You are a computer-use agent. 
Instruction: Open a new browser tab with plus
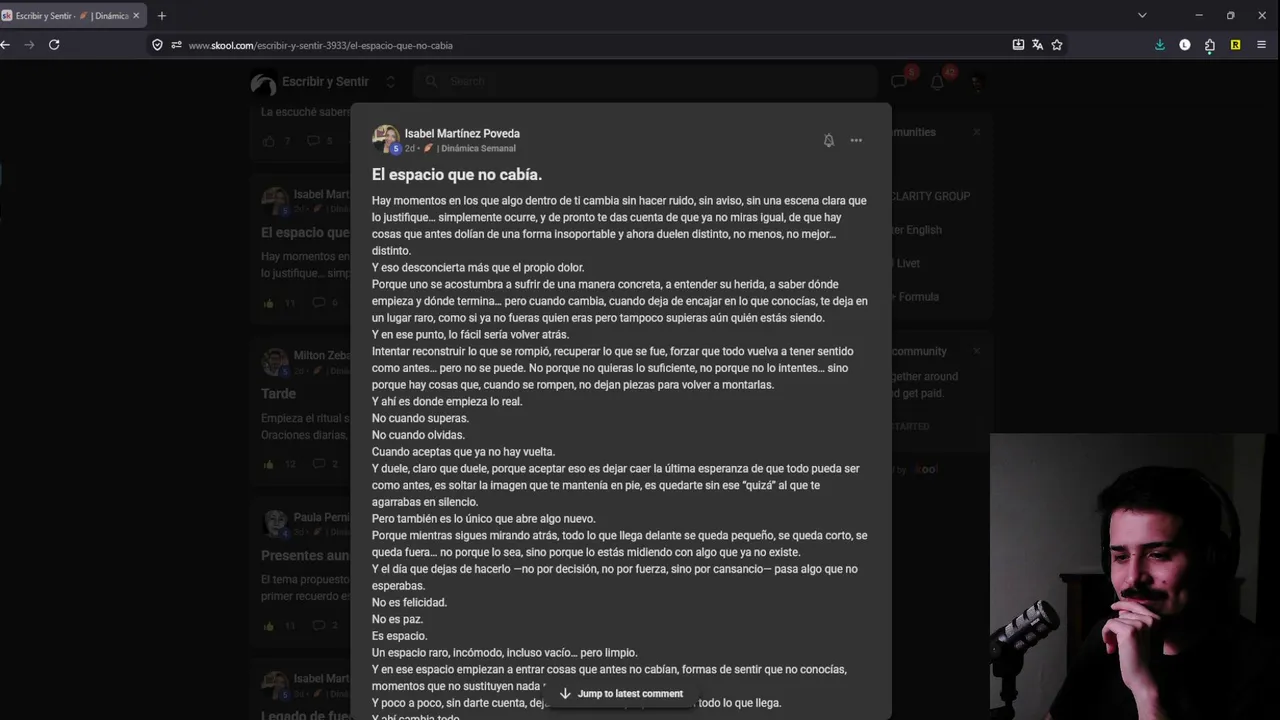click(x=162, y=16)
